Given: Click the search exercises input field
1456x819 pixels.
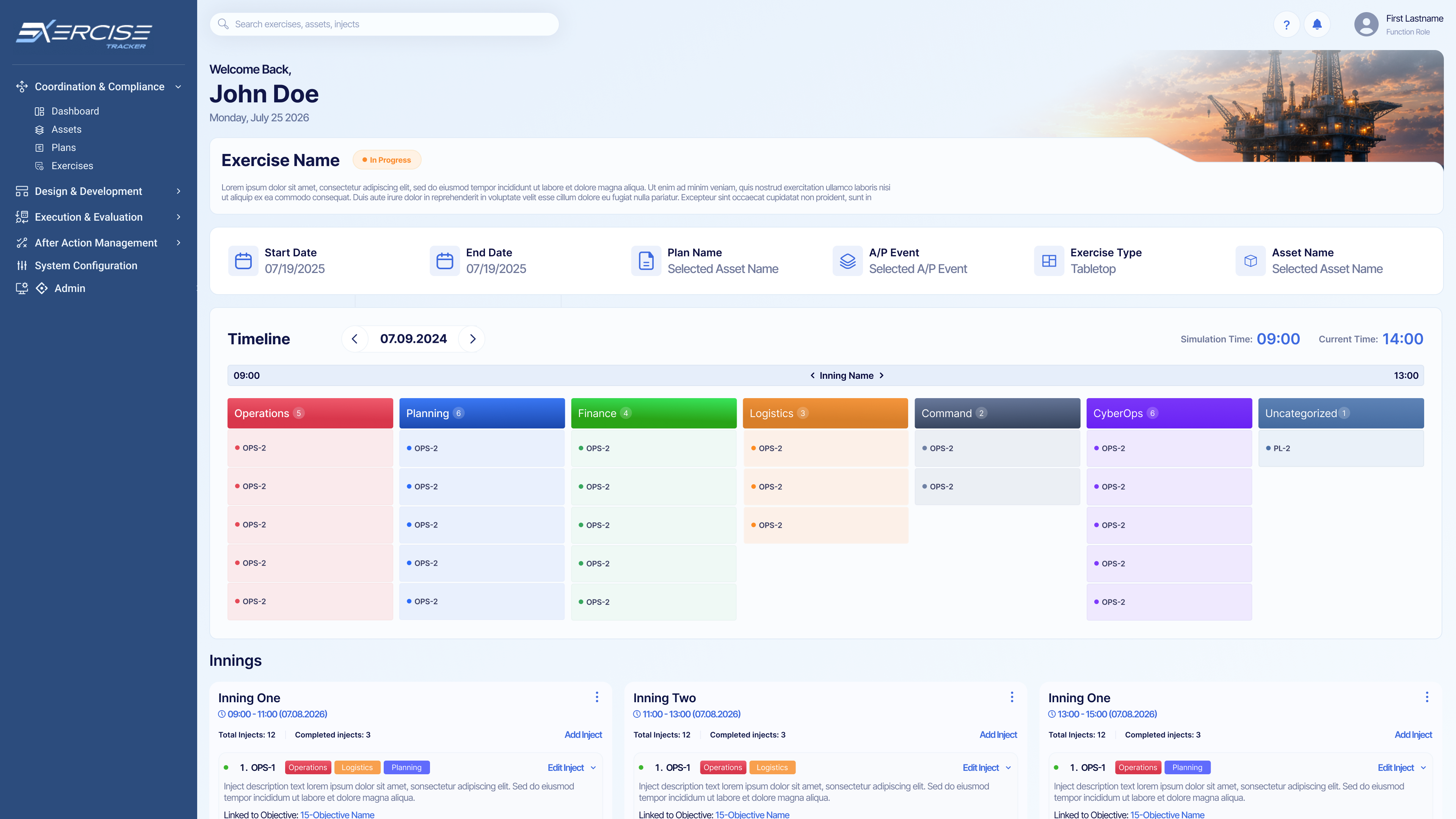Looking at the screenshot, I should 384,24.
